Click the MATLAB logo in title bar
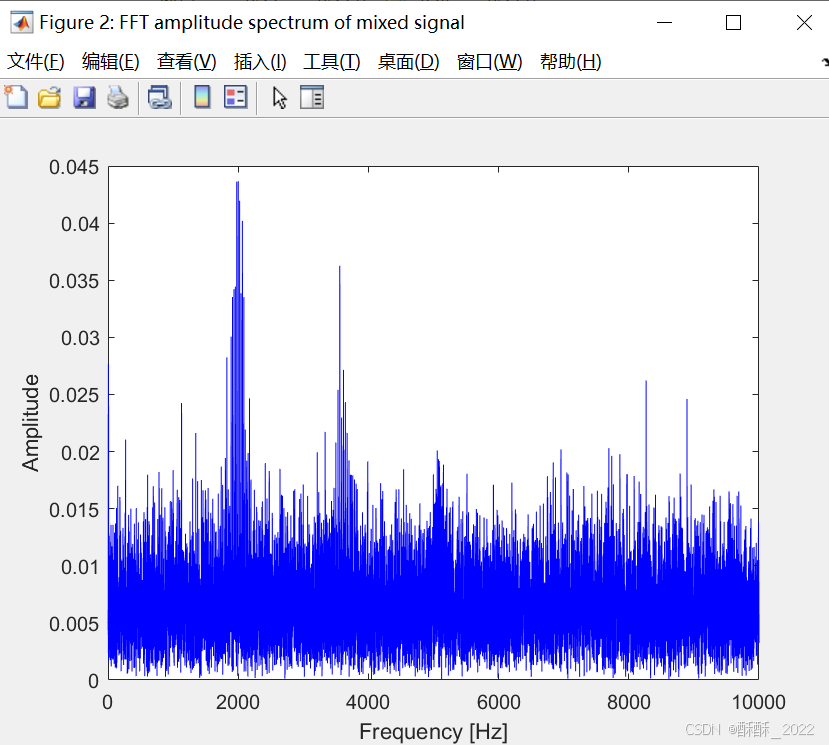This screenshot has width=829, height=745. [21, 23]
